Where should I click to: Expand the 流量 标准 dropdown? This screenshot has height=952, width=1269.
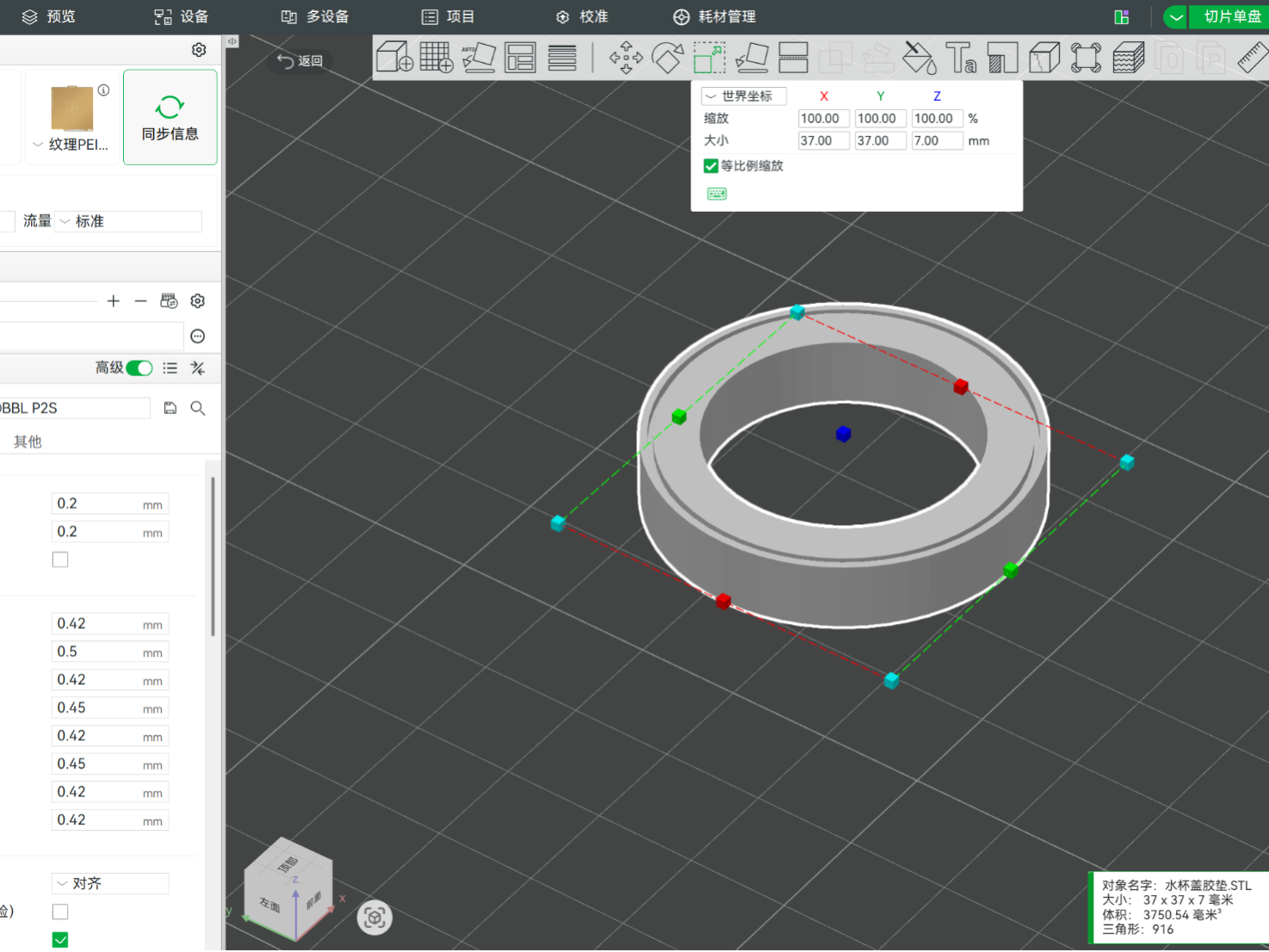coord(128,221)
